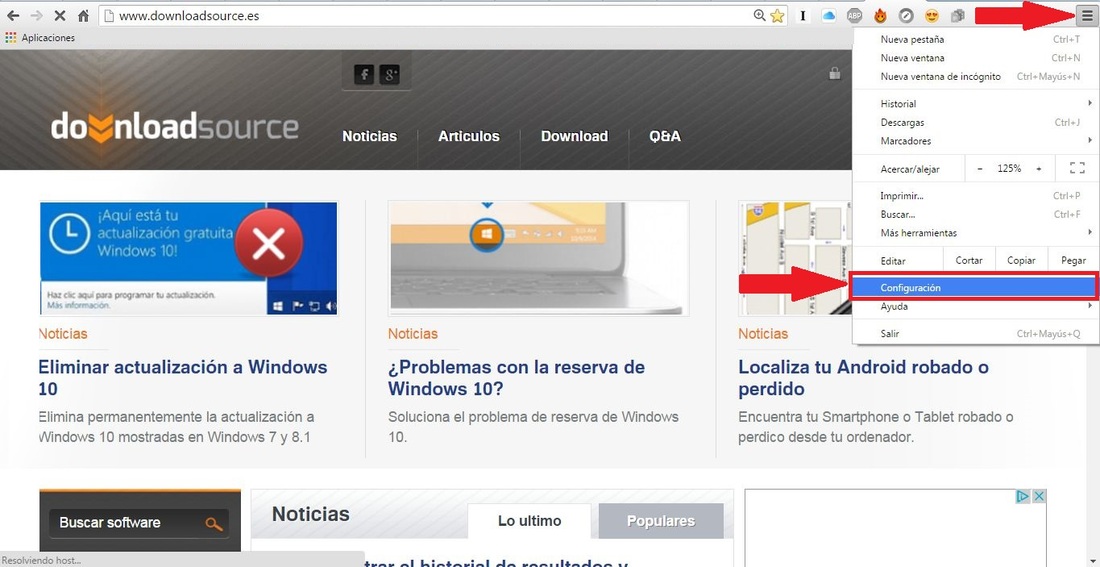This screenshot has height=567, width=1100.
Task: Decrease zoom with the minus button
Action: coord(980,168)
